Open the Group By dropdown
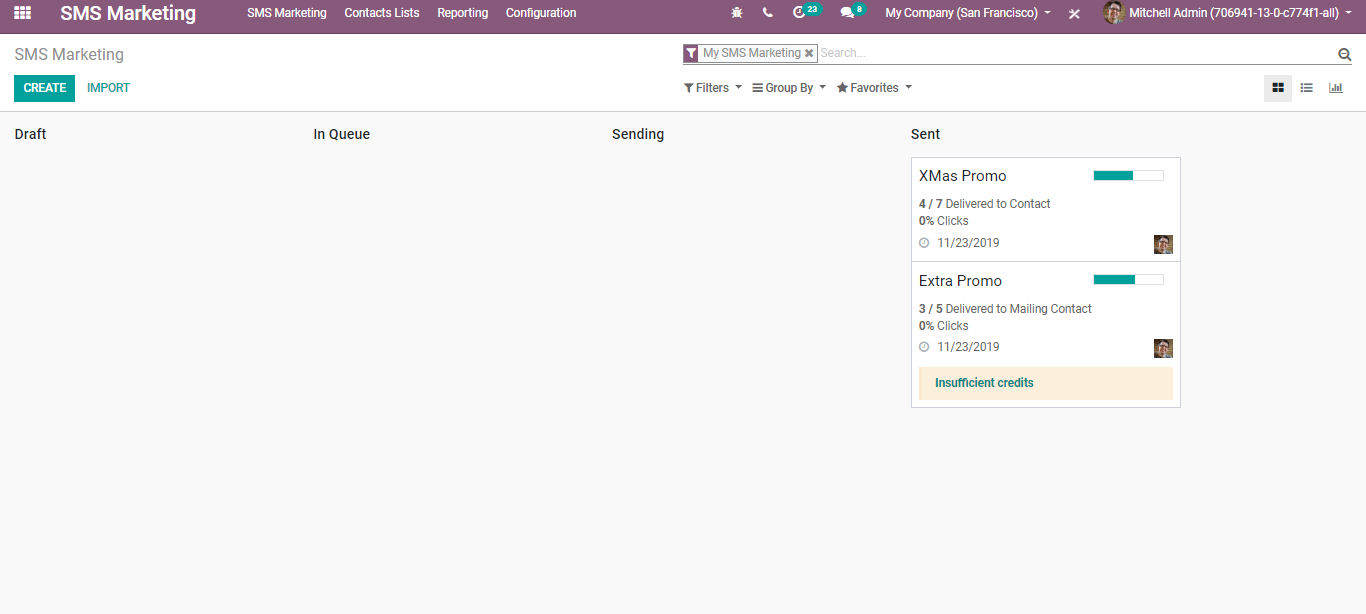The height and width of the screenshot is (614, 1366). point(788,88)
